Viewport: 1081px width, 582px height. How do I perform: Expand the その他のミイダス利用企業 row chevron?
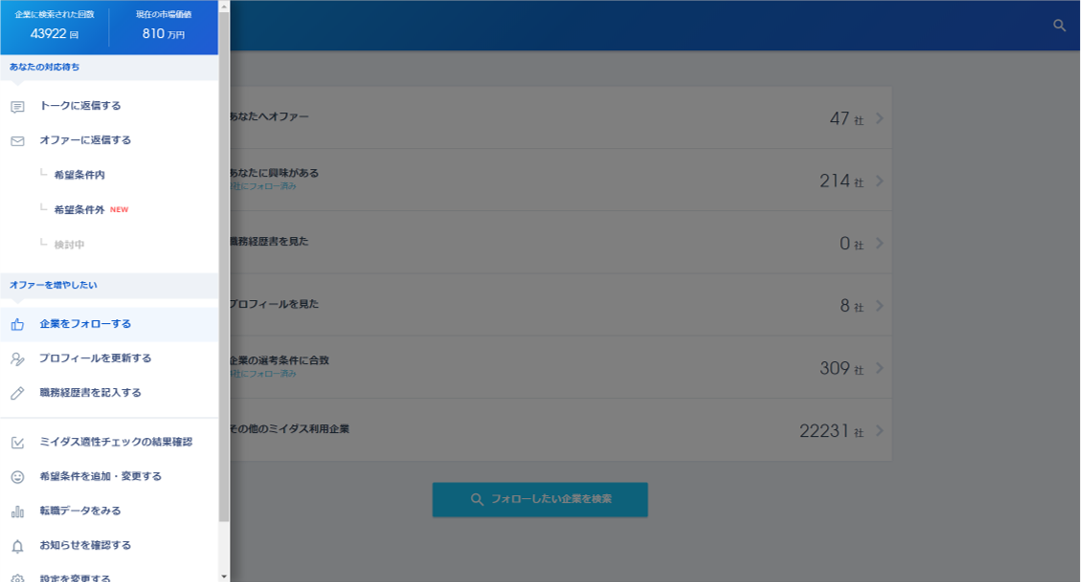[880, 430]
